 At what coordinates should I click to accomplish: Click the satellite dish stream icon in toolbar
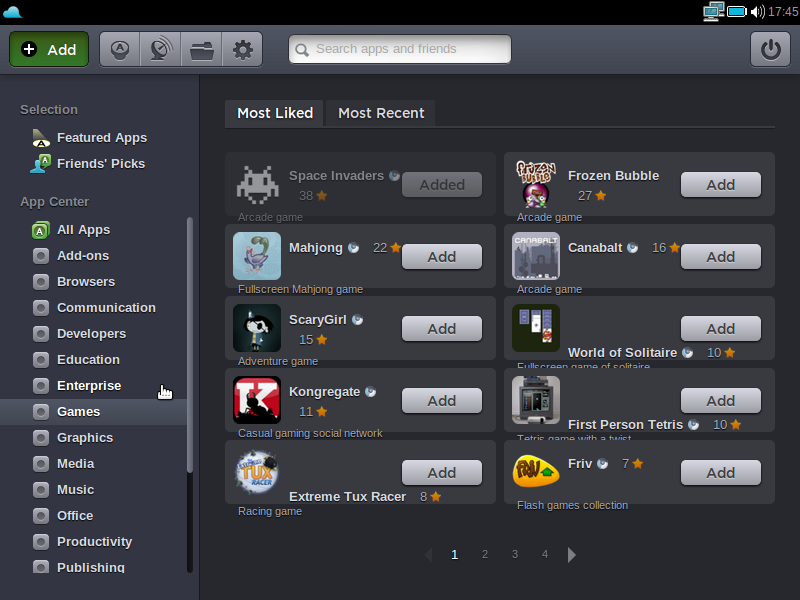point(160,49)
